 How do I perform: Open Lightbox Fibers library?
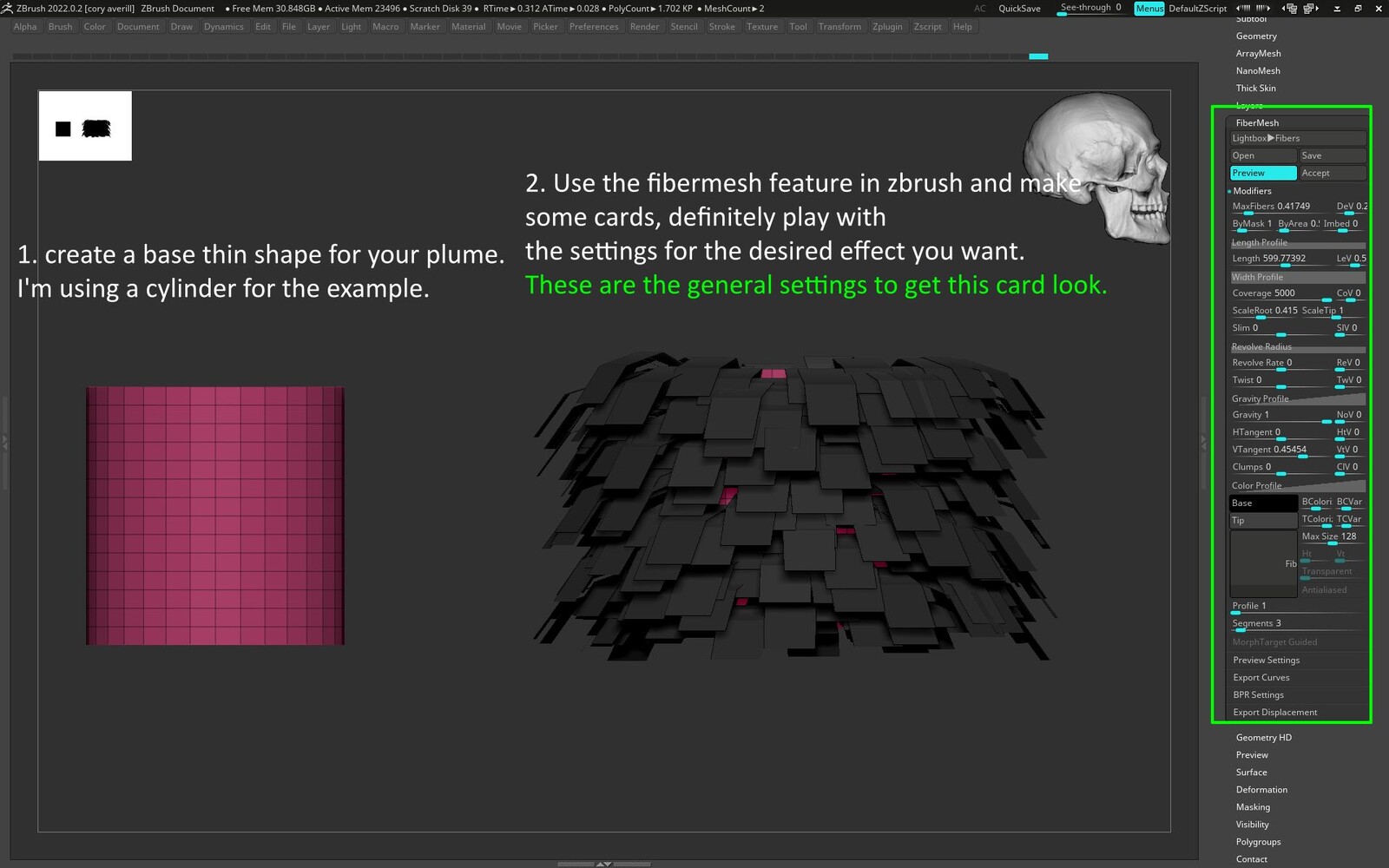click(x=1297, y=138)
